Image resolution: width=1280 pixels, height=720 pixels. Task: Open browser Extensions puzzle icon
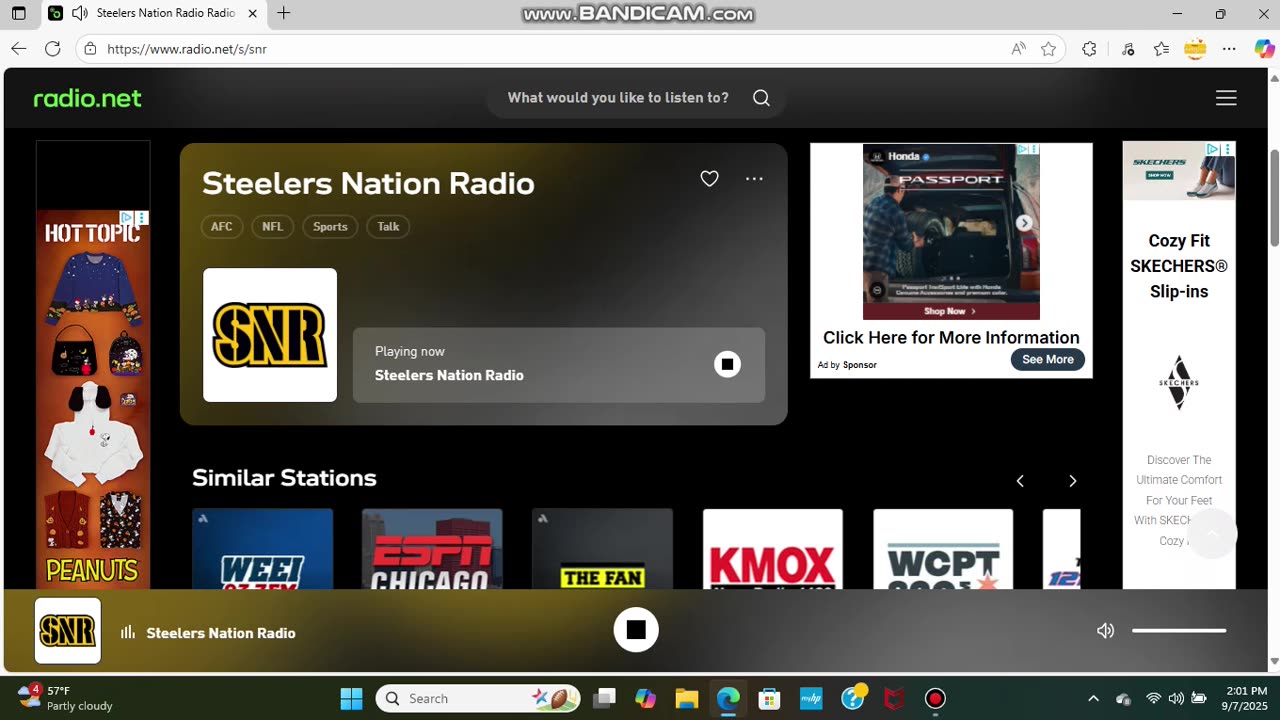click(1089, 48)
